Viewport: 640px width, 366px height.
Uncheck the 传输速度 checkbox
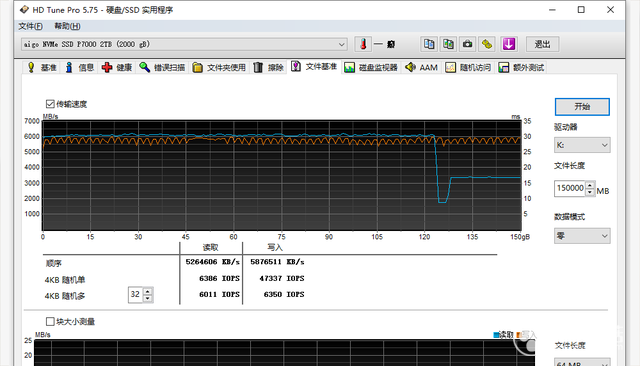click(50, 104)
